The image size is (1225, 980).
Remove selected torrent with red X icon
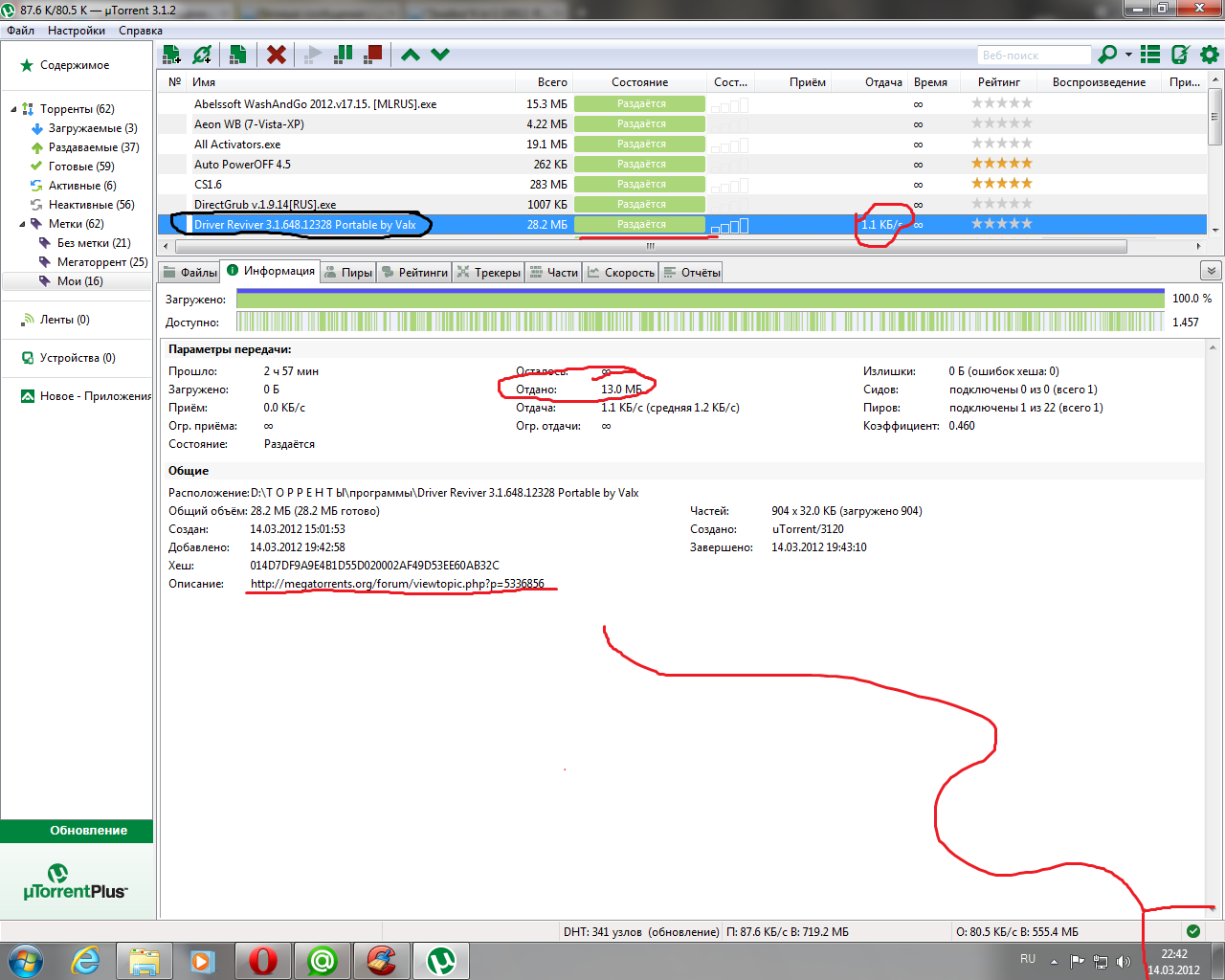coord(277,55)
